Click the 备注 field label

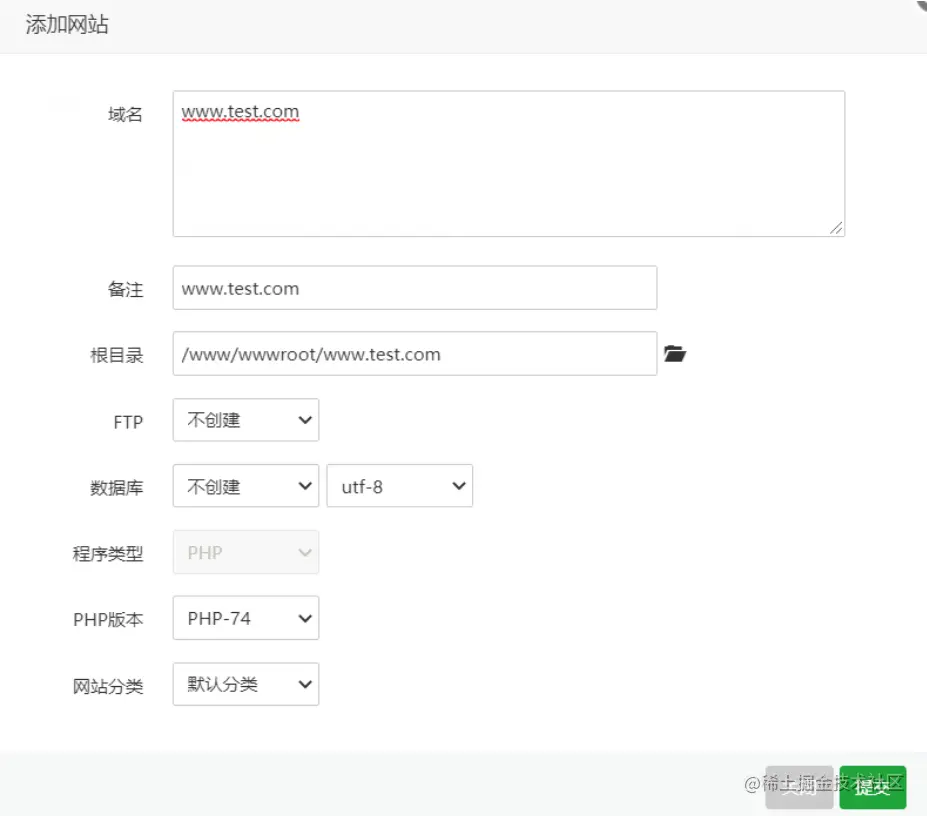[x=125, y=290]
